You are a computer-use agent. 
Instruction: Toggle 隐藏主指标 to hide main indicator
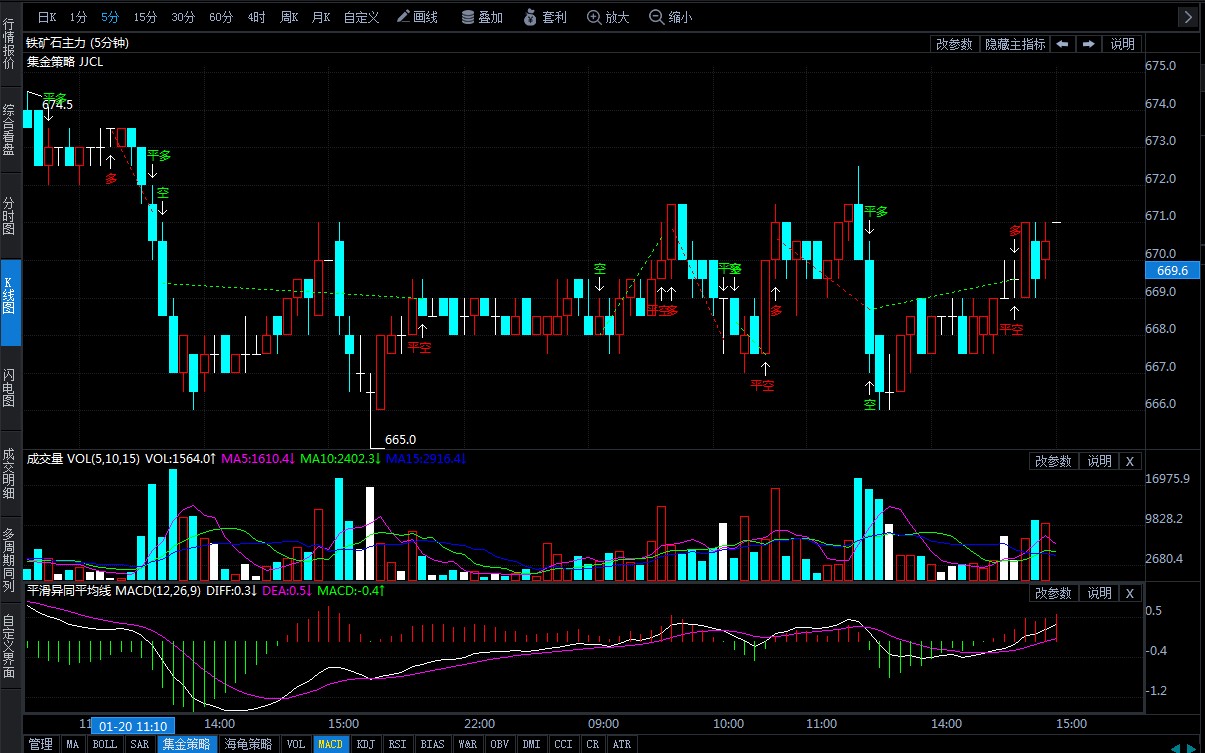tap(1014, 44)
